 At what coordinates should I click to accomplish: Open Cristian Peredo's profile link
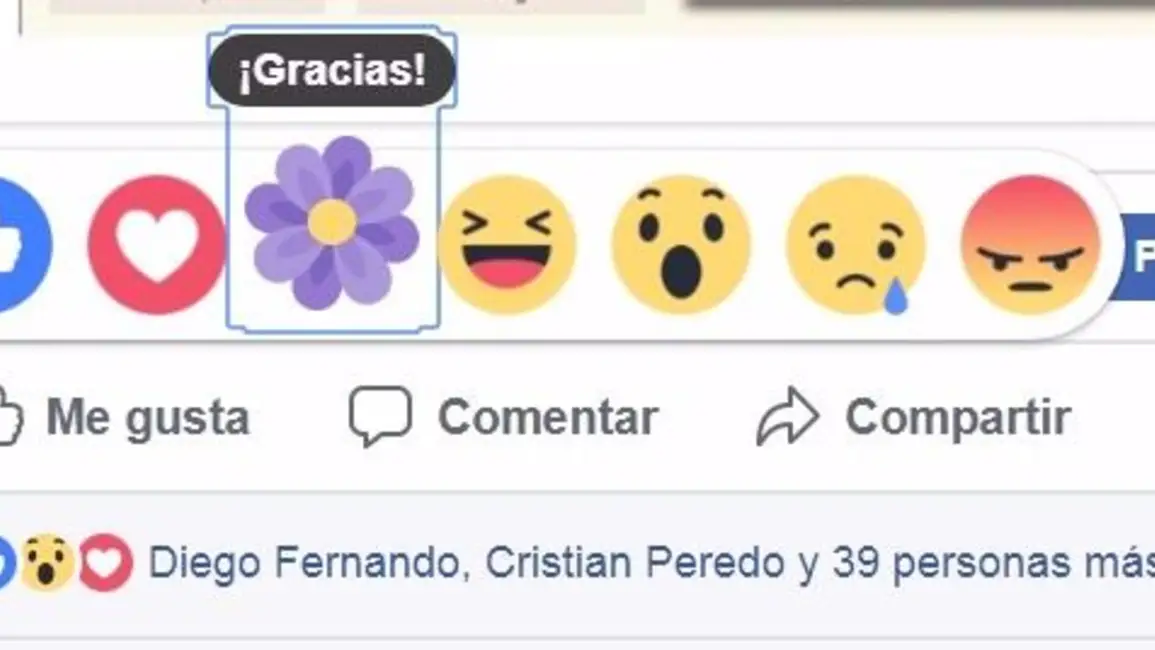tap(634, 563)
